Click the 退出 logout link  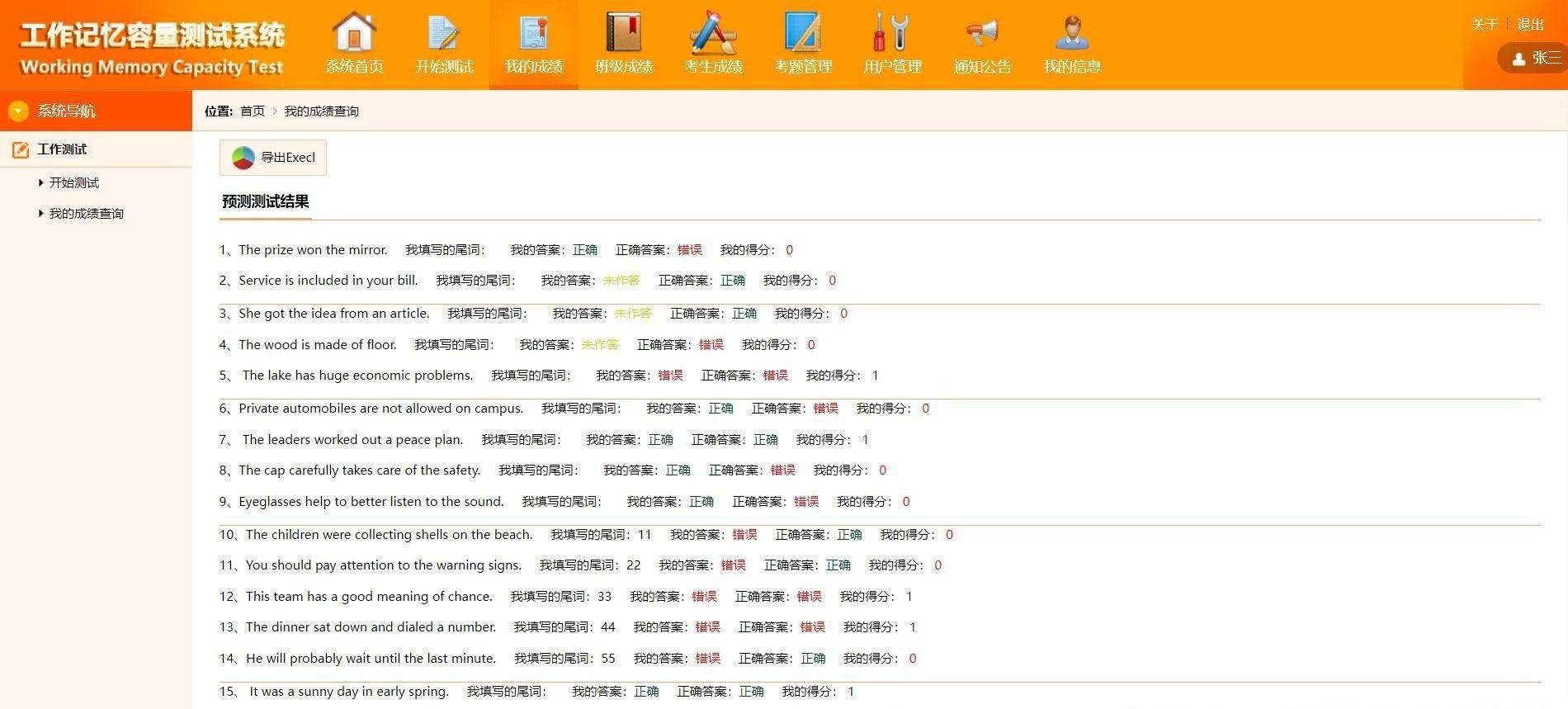(x=1530, y=25)
